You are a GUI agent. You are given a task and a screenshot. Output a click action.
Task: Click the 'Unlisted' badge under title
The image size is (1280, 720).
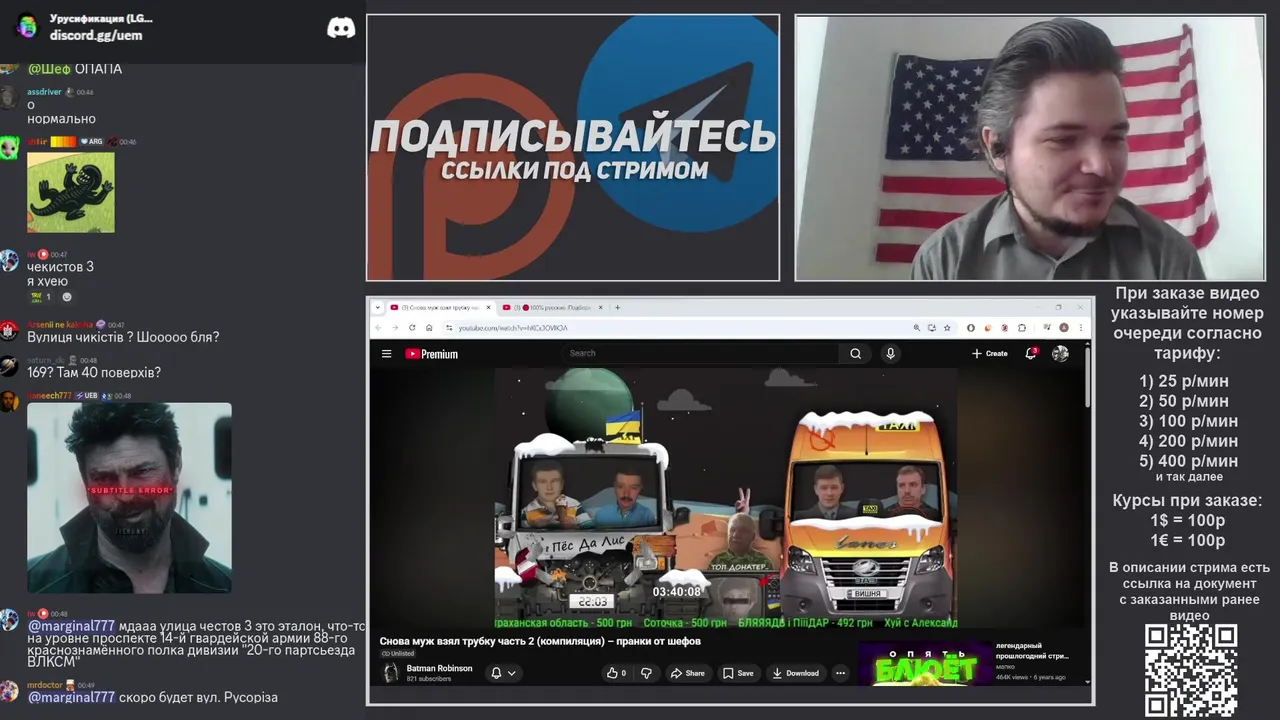tap(398, 653)
